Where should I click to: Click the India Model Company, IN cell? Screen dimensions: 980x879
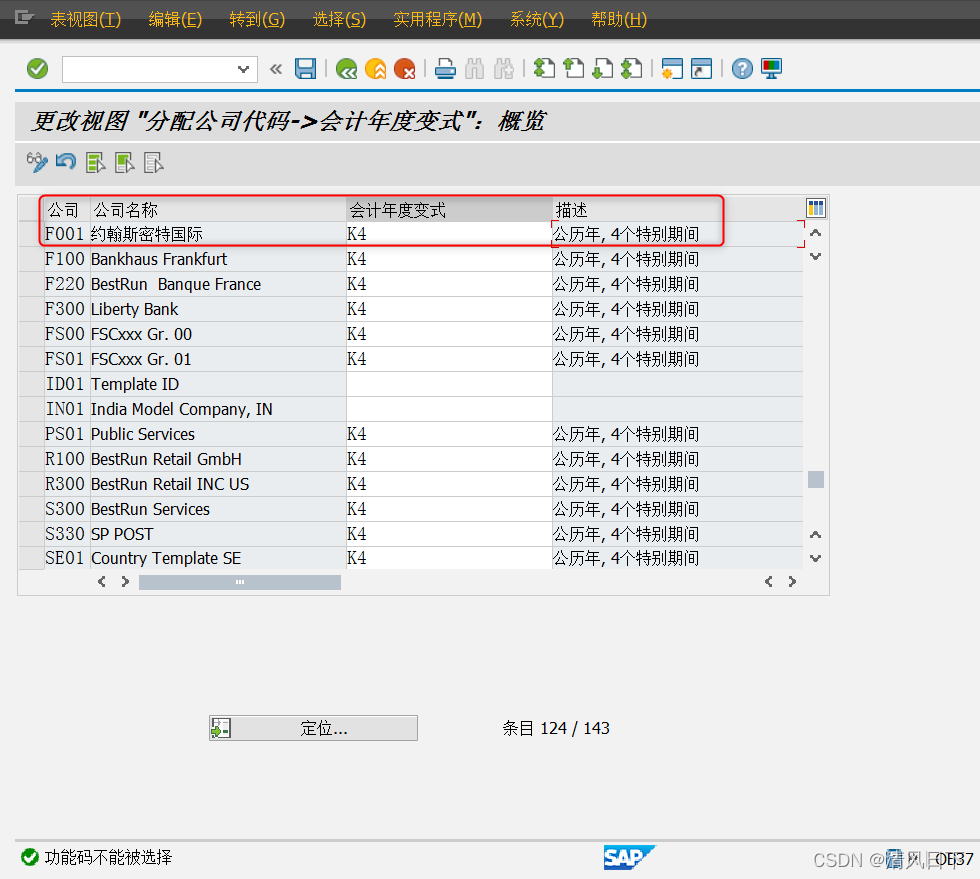[x=218, y=409]
